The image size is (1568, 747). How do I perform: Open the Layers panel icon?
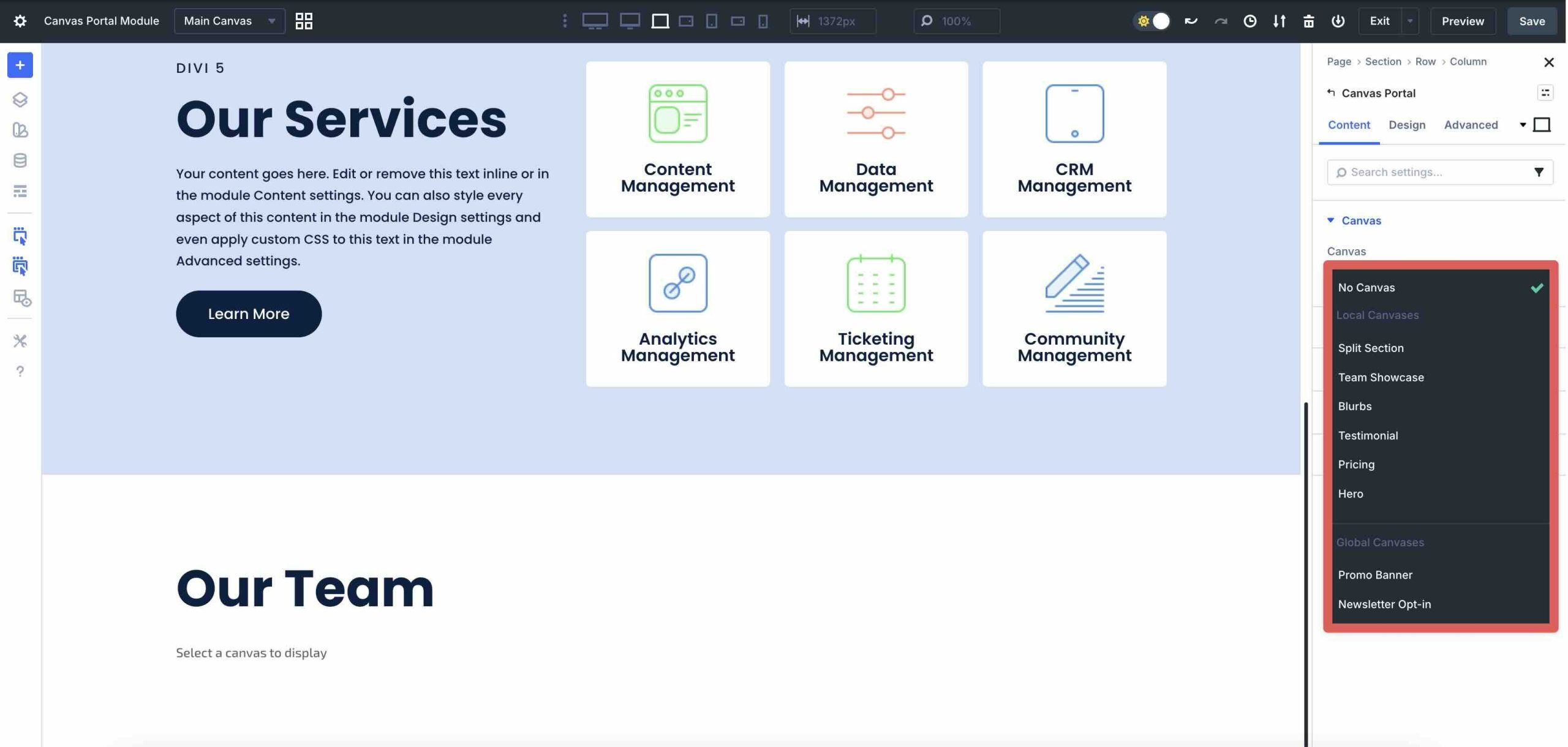point(20,99)
